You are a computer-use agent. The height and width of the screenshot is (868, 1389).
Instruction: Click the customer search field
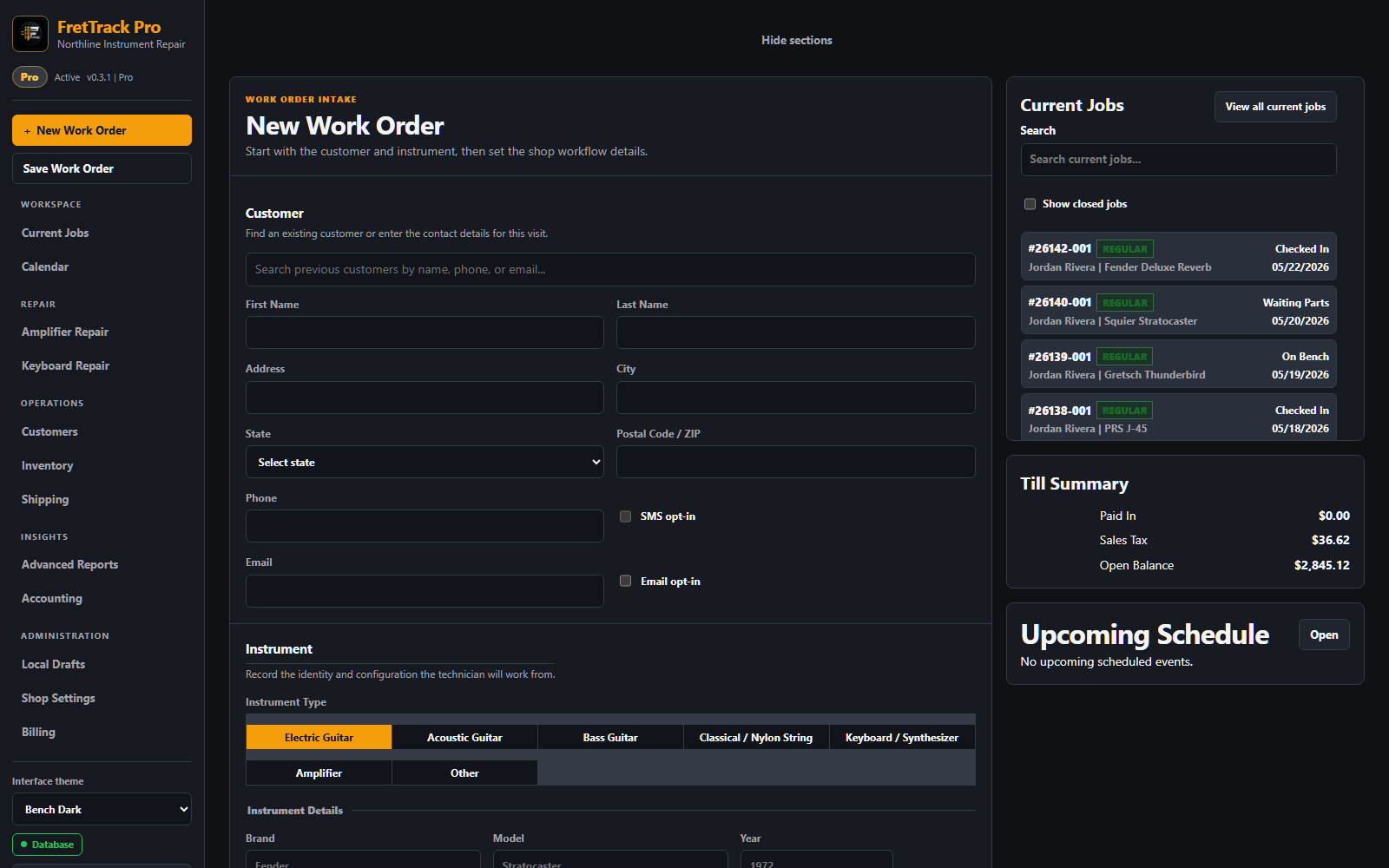click(610, 269)
